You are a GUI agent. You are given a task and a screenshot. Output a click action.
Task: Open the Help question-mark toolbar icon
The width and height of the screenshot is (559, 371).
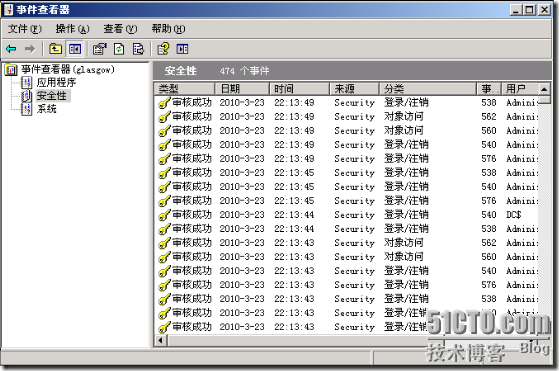click(x=163, y=49)
